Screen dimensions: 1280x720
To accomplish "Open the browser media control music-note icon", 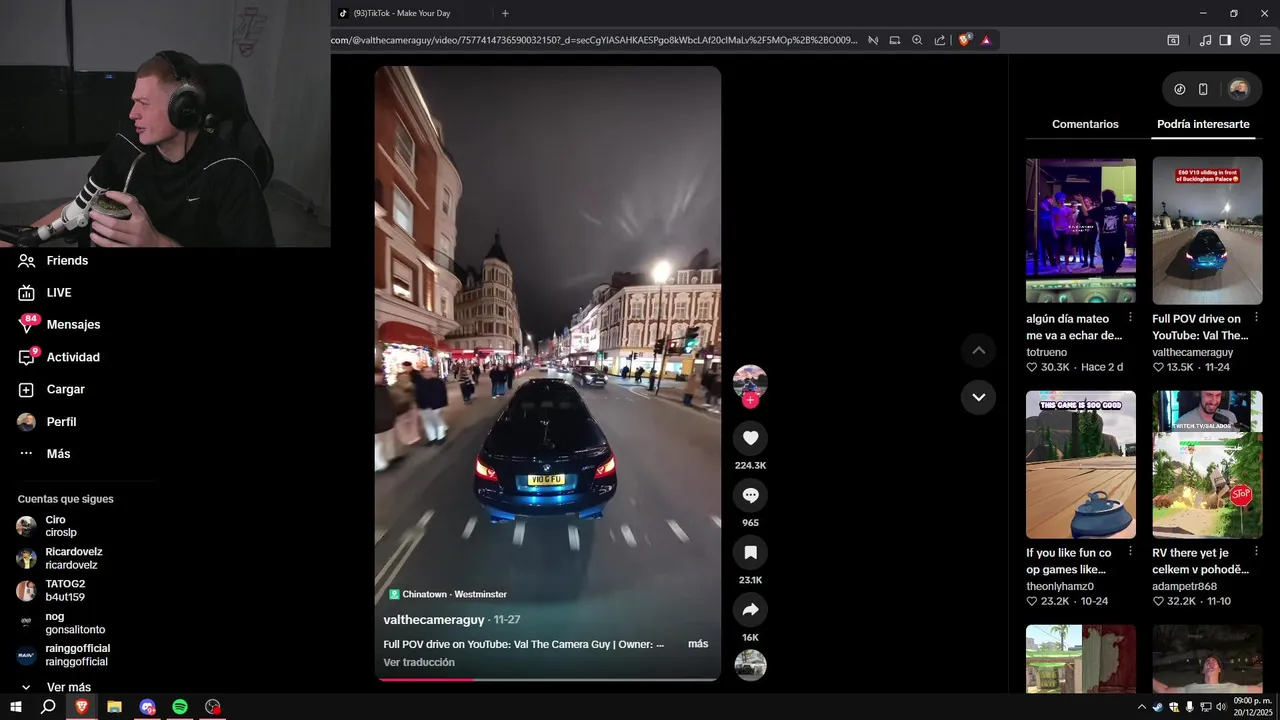I will pyautogui.click(x=1205, y=40).
